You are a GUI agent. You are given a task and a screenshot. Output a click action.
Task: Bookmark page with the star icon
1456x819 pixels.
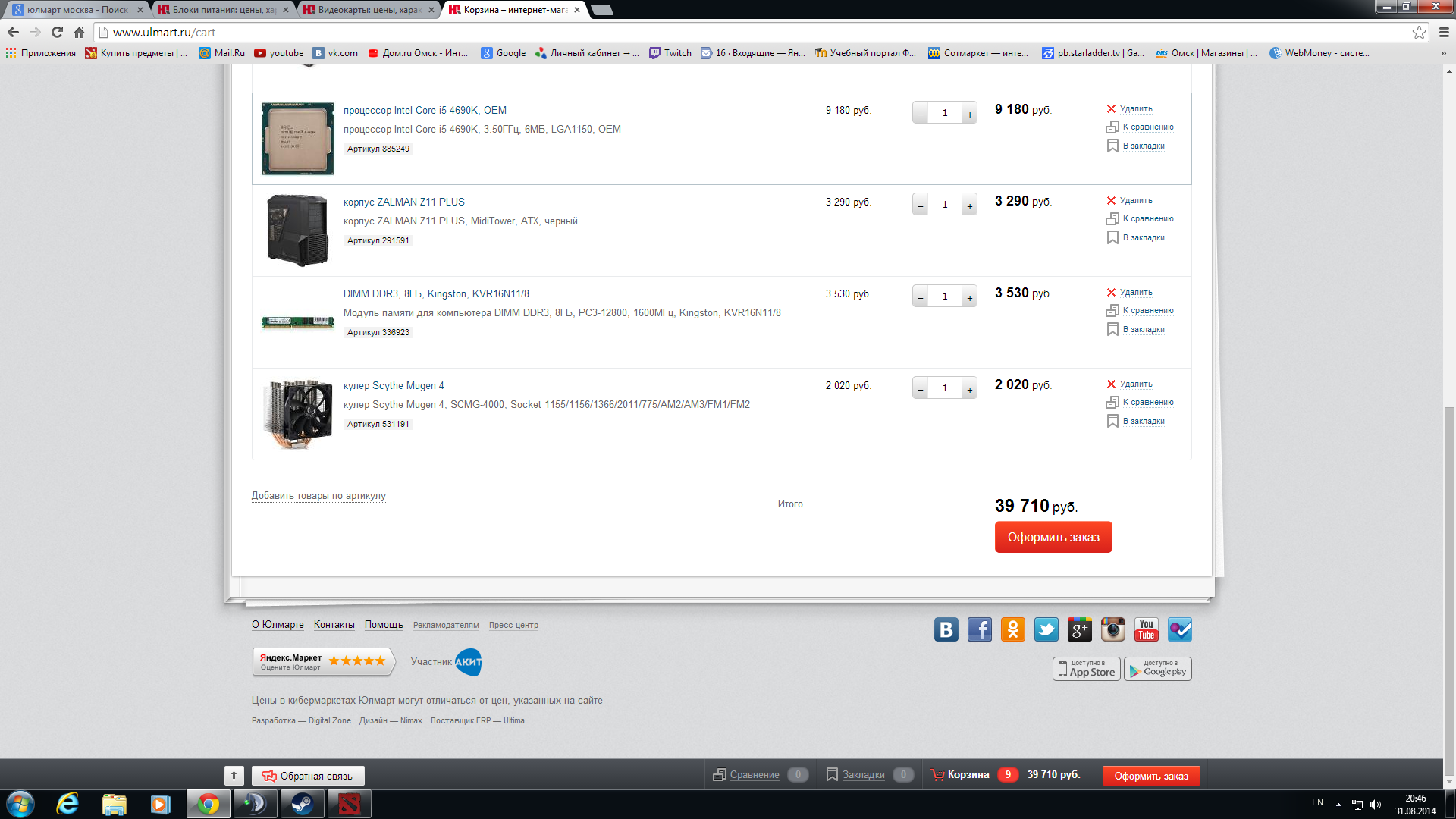tap(1419, 32)
